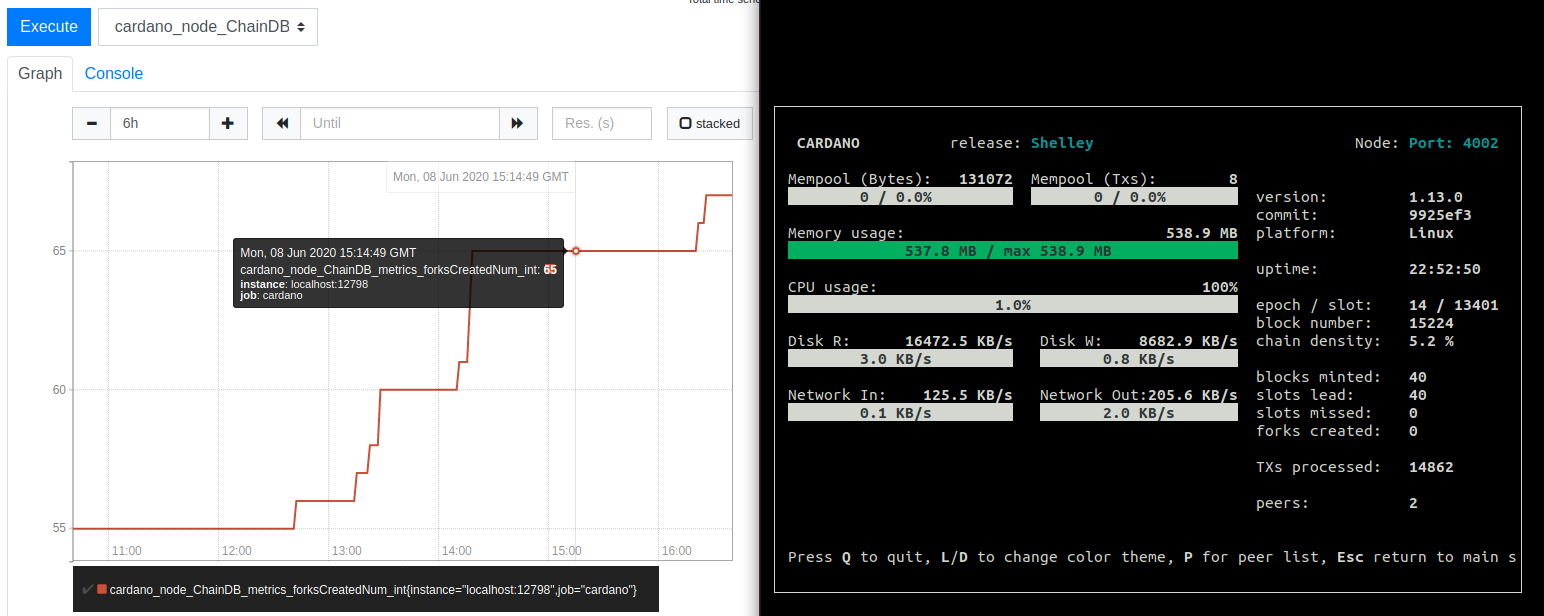The height and width of the screenshot is (616, 1544).
Task: Click the blue Execute button
Action: click(49, 27)
